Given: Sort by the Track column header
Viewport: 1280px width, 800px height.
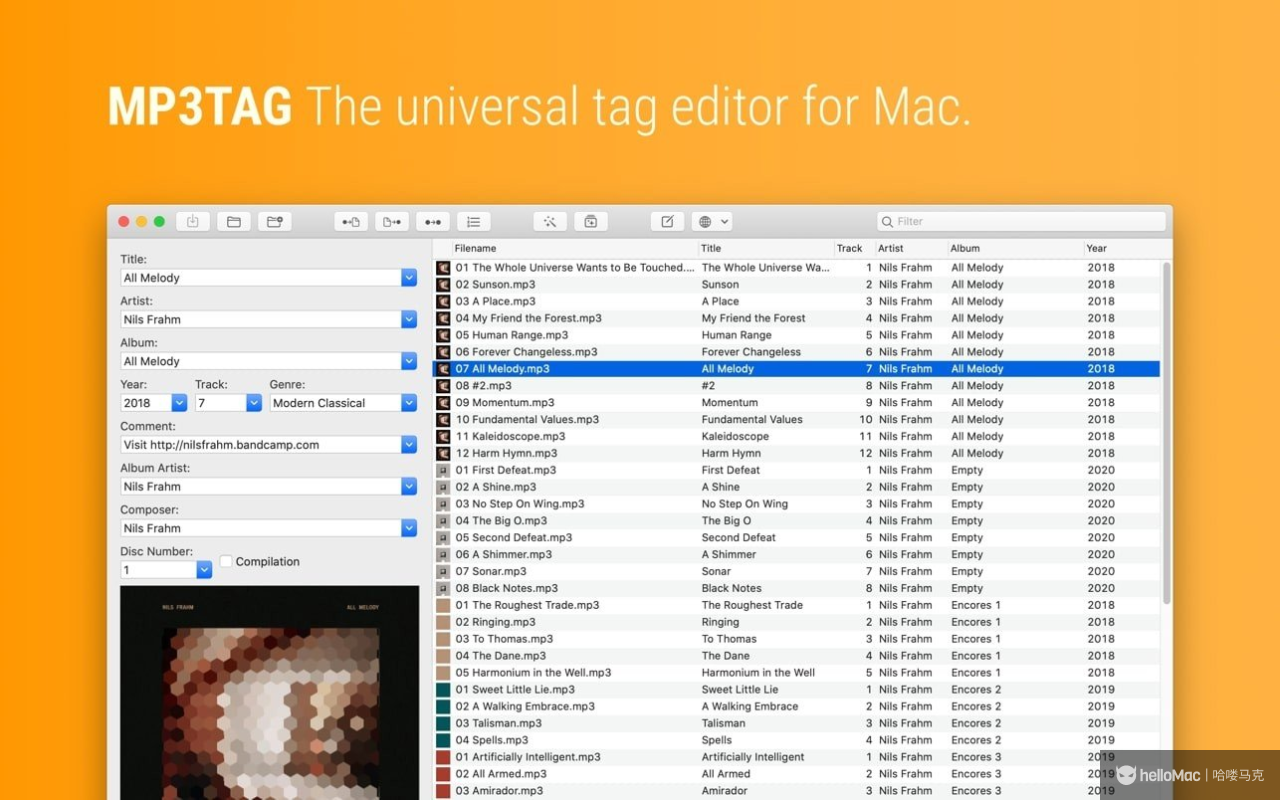Looking at the screenshot, I should tap(849, 248).
